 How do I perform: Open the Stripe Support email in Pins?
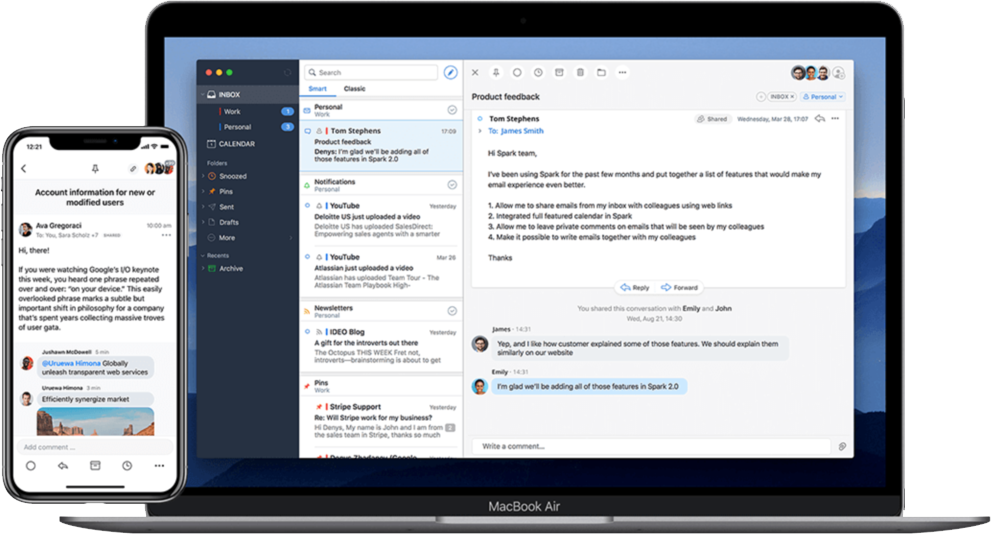point(381,422)
